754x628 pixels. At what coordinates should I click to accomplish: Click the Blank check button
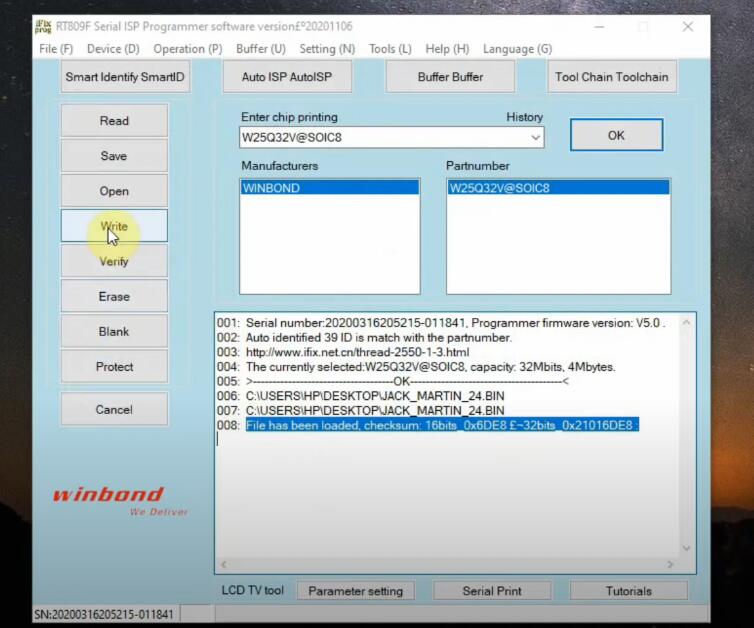[x=114, y=331]
